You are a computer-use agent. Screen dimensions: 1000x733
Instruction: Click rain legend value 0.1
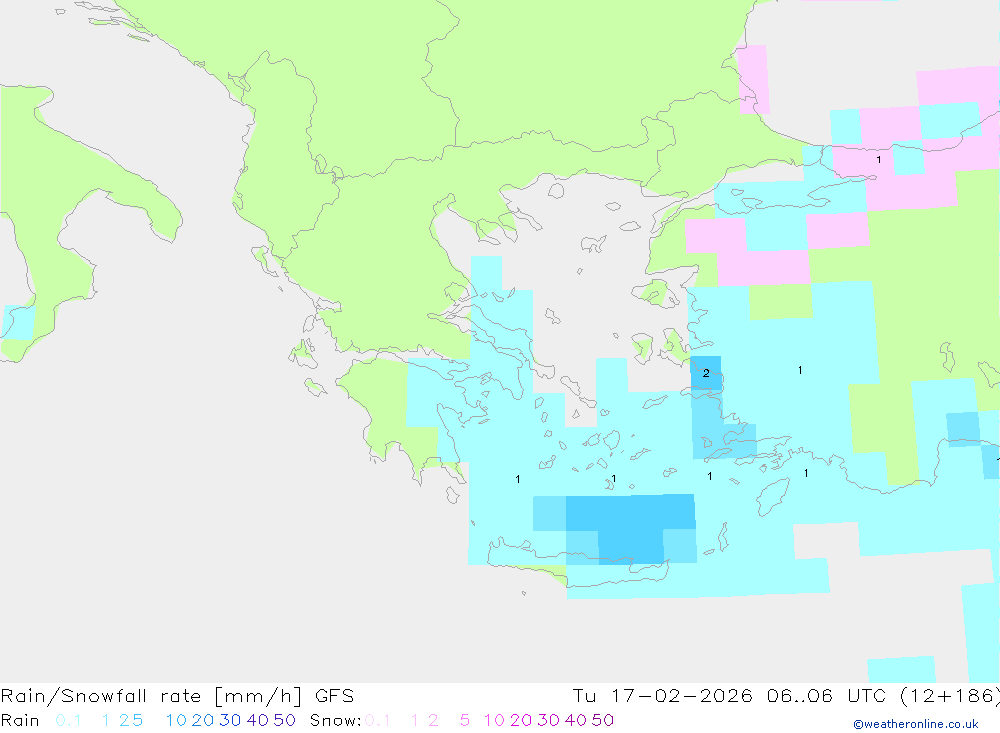68,720
